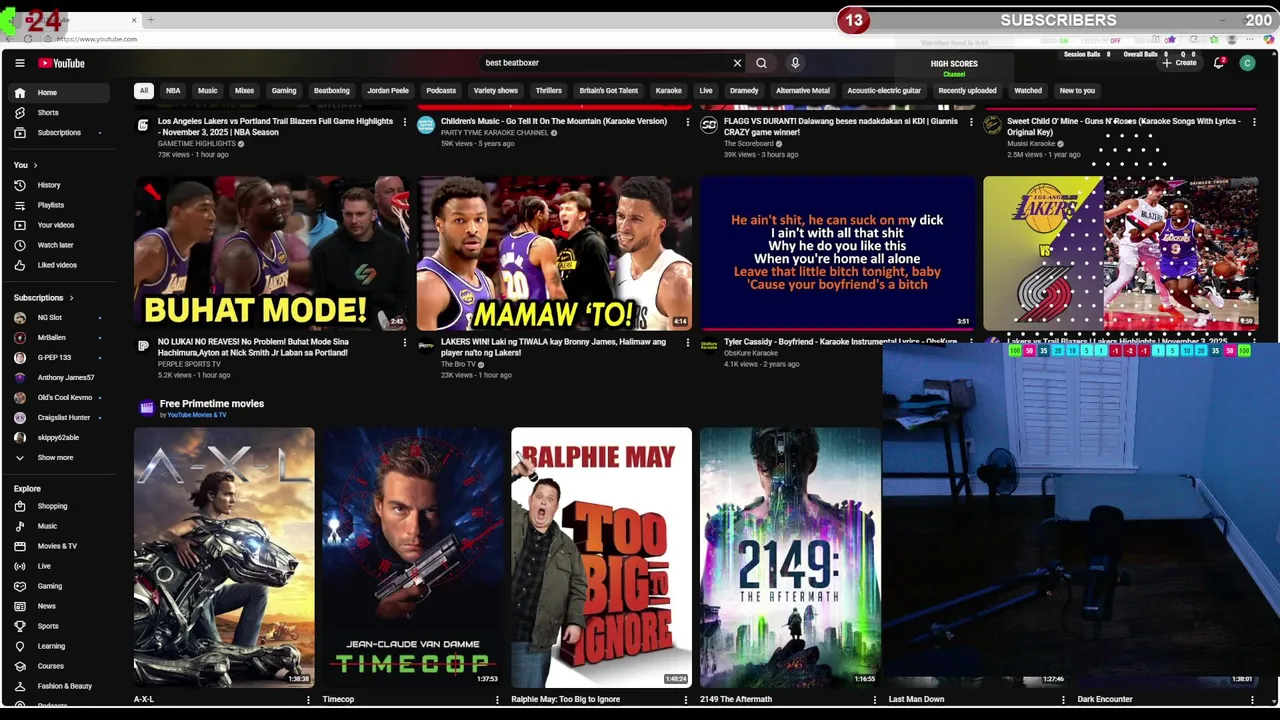
Task: Open Courses under Explore
Action: [61, 666]
